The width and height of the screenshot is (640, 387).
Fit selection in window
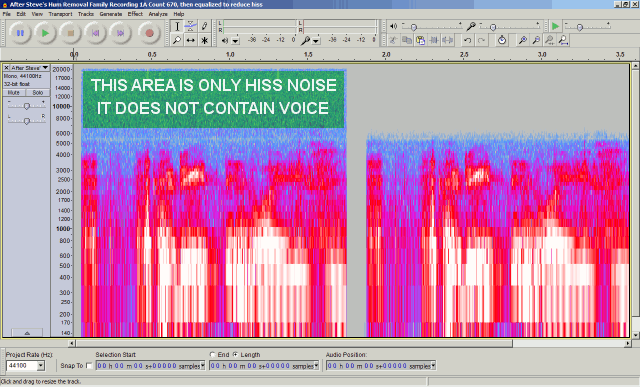[550, 40]
